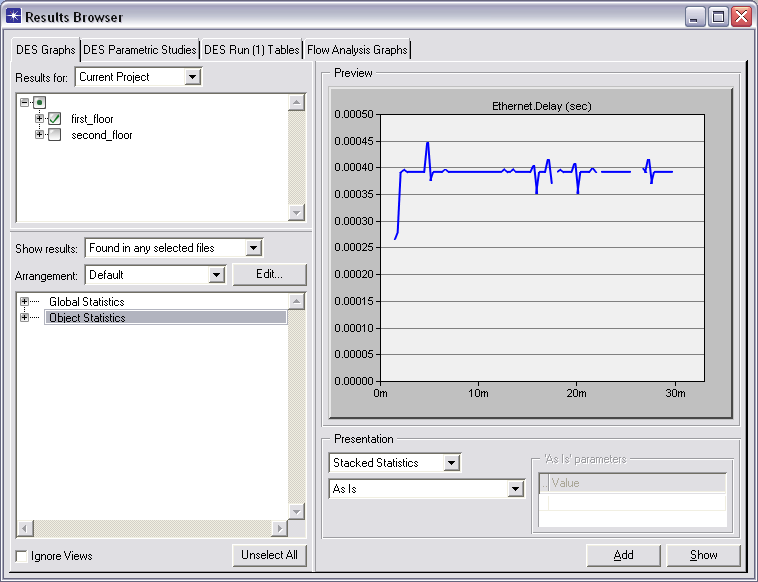Click the Unselect All button
The width and height of the screenshot is (758, 582).
tap(269, 556)
